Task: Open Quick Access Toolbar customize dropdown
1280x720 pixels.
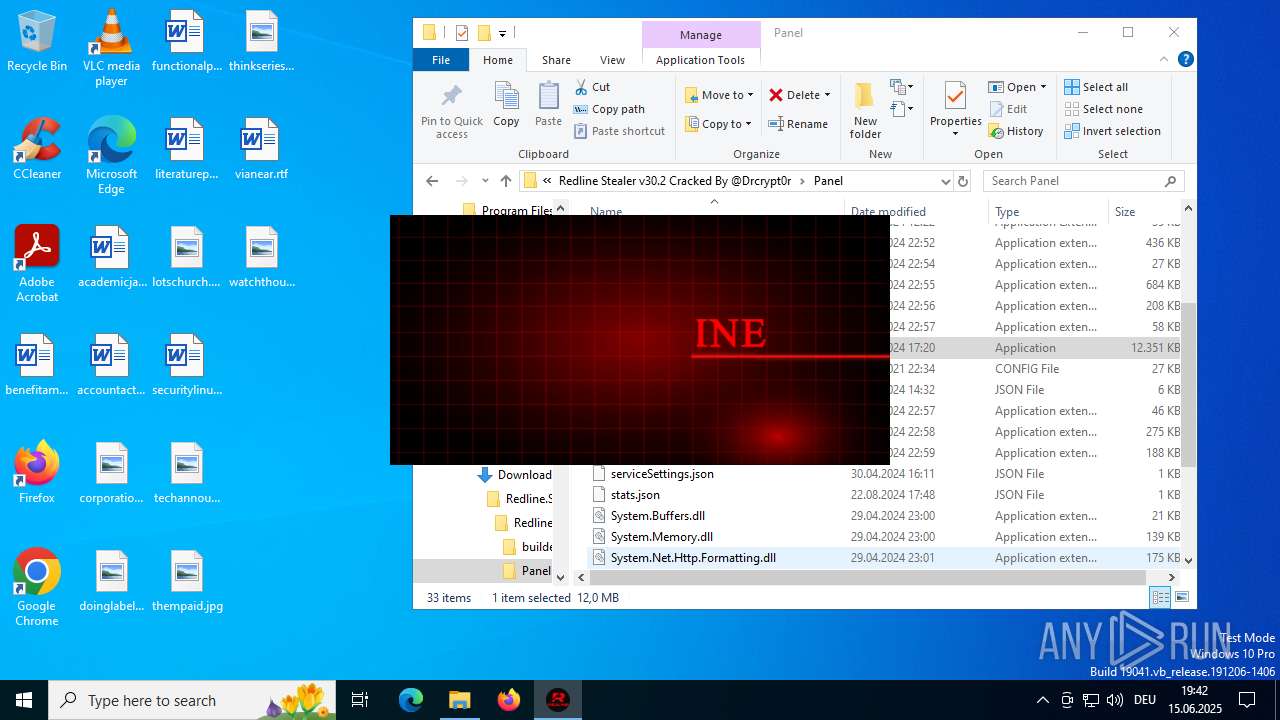Action: [503, 33]
